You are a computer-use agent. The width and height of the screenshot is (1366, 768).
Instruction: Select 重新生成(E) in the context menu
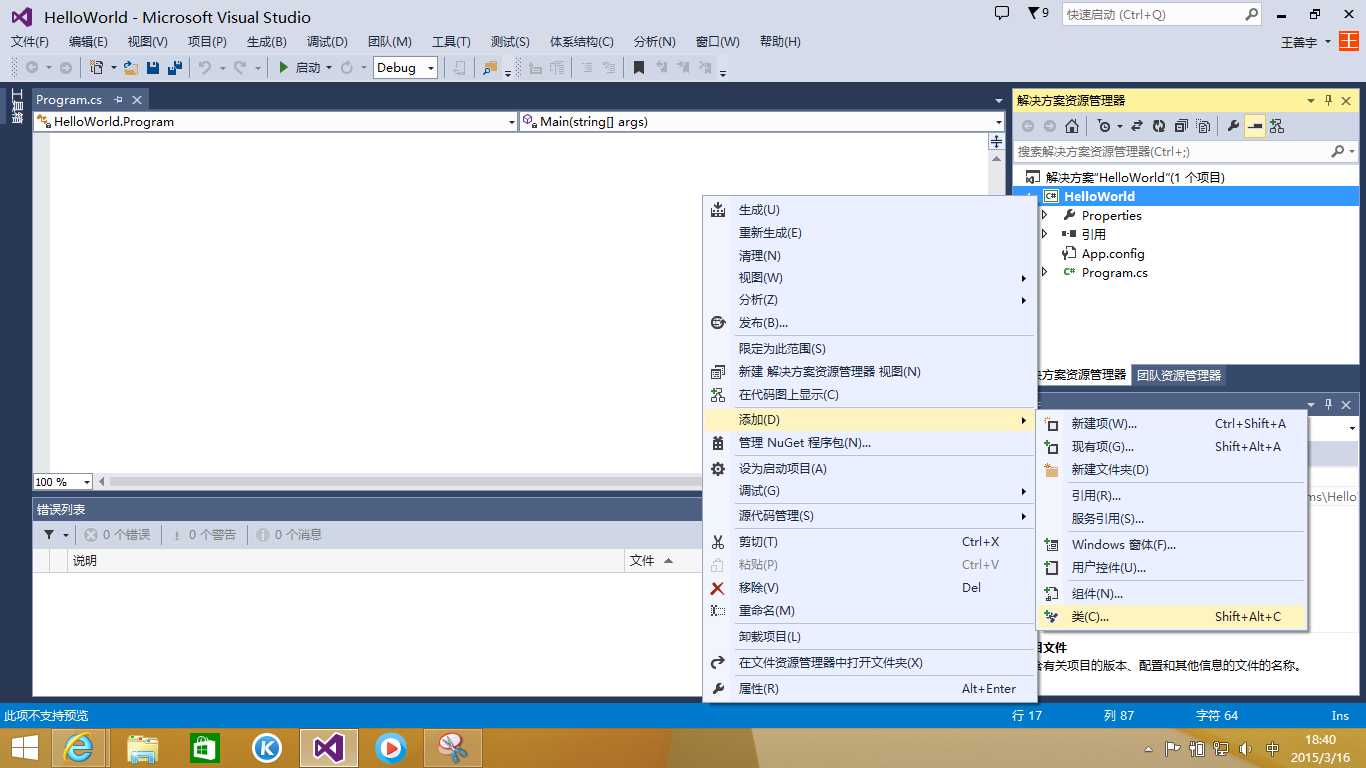[x=870, y=233]
